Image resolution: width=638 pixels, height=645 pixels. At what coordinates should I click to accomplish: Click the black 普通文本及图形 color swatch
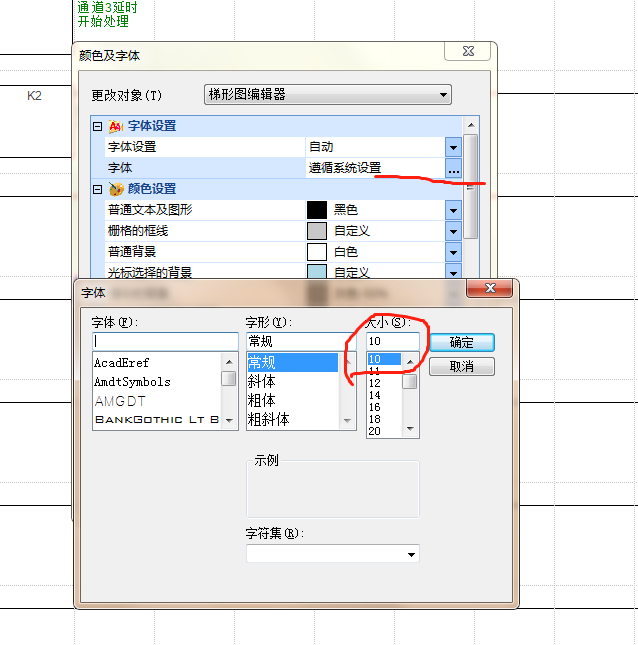pyautogui.click(x=316, y=210)
